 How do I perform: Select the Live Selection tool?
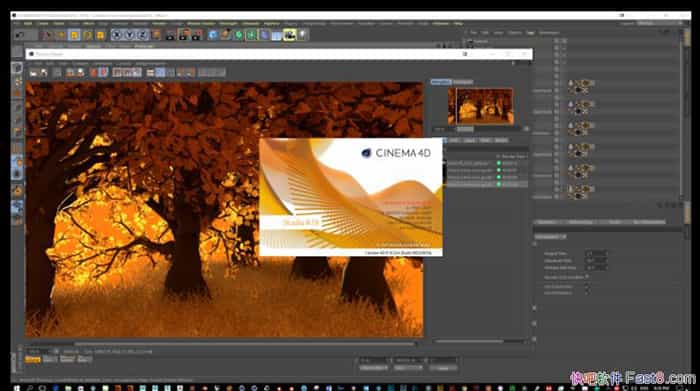[48, 35]
